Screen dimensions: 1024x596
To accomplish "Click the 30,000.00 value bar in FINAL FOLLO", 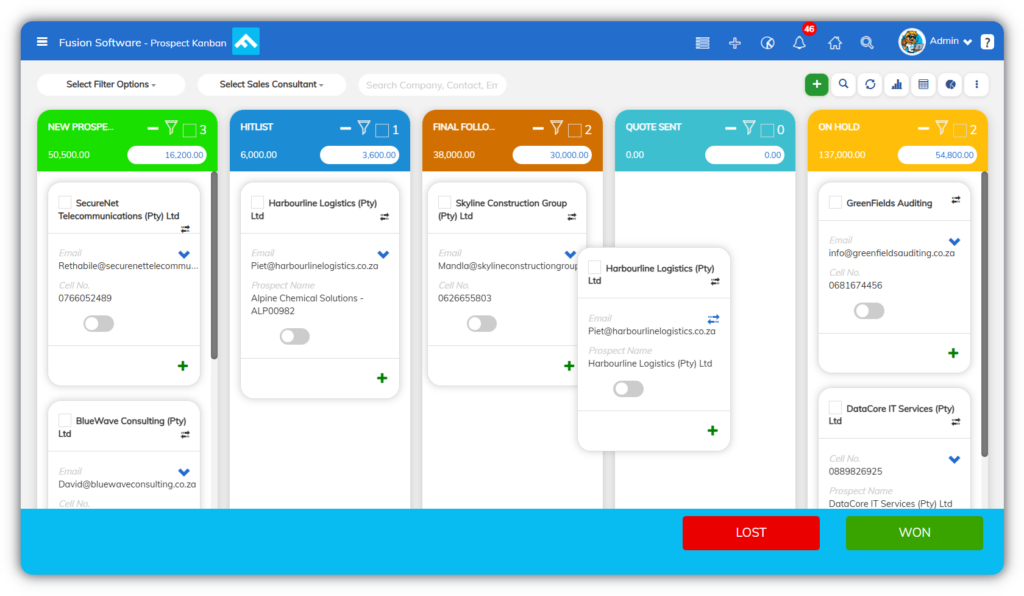I will (x=552, y=155).
